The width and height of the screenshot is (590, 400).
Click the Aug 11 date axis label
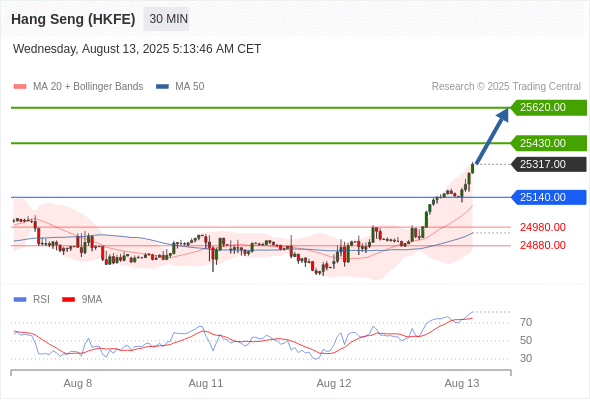click(x=206, y=383)
